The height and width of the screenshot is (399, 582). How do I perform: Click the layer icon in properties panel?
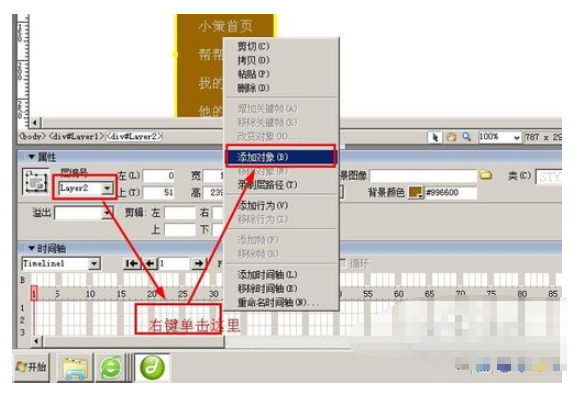[x=36, y=181]
